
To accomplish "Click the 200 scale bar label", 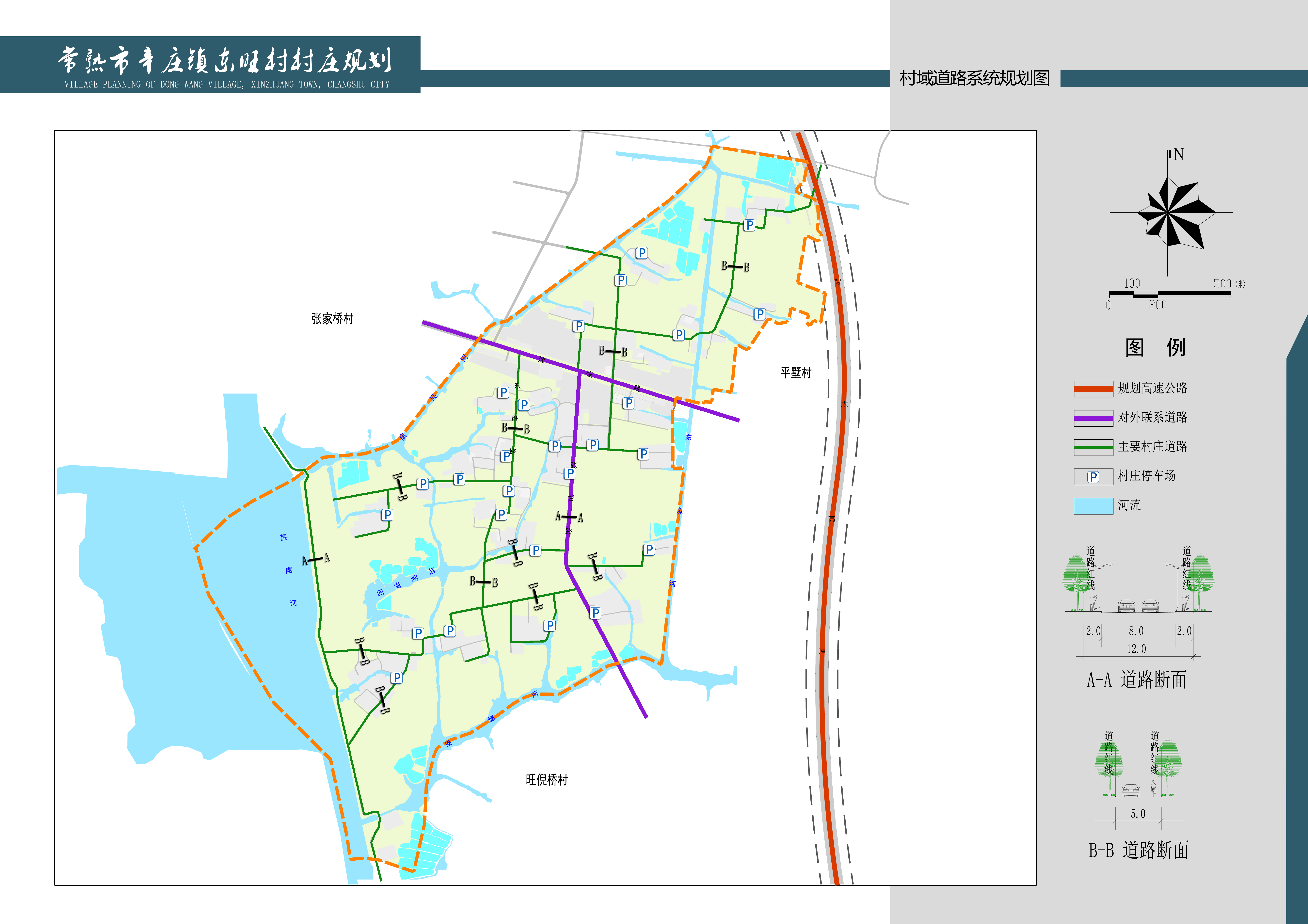I will [x=1158, y=305].
